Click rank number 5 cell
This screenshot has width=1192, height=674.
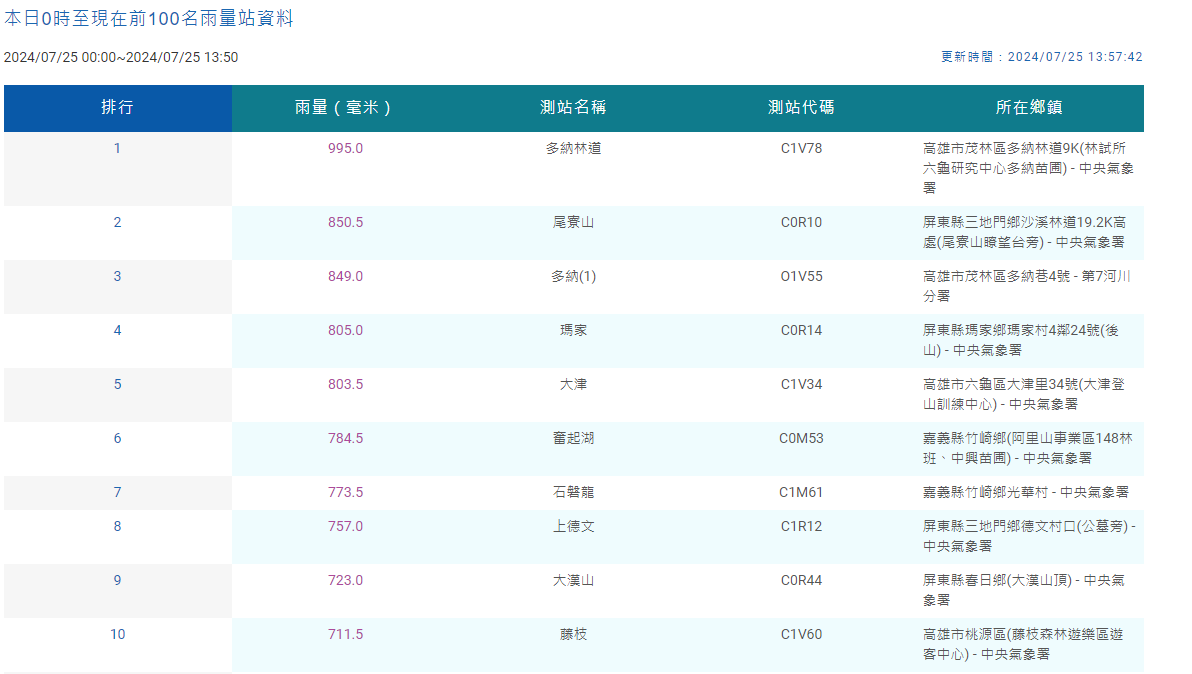point(118,395)
